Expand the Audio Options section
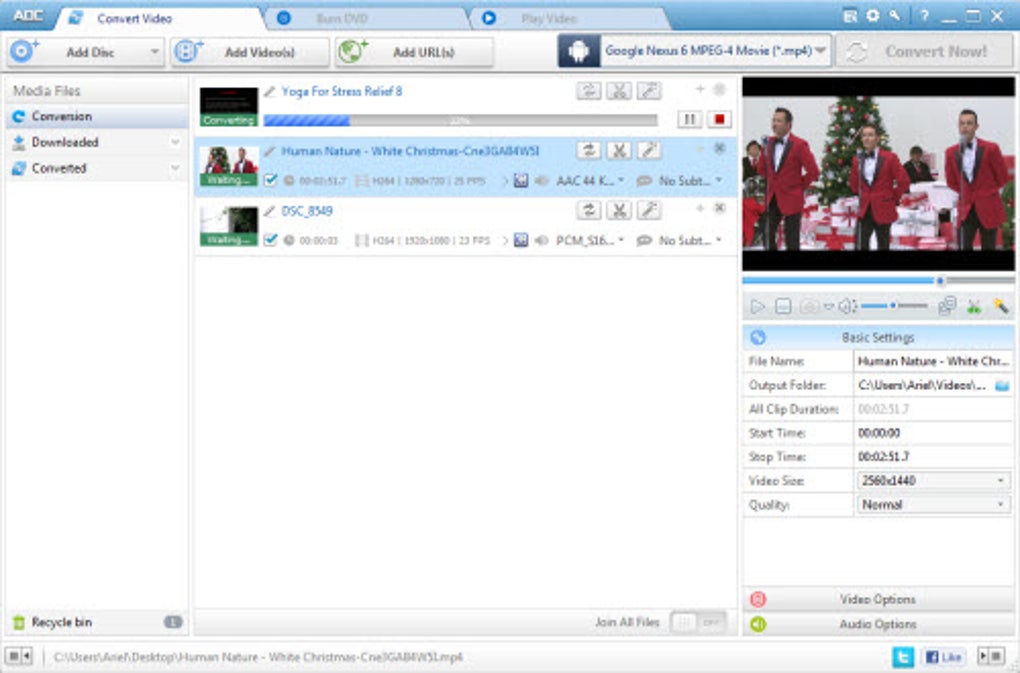 (878, 624)
